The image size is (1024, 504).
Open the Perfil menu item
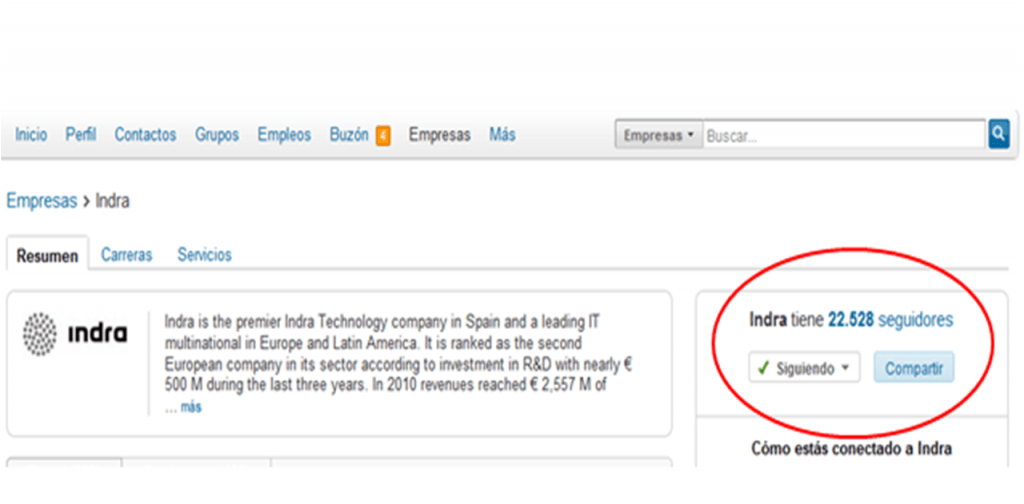tap(81, 135)
